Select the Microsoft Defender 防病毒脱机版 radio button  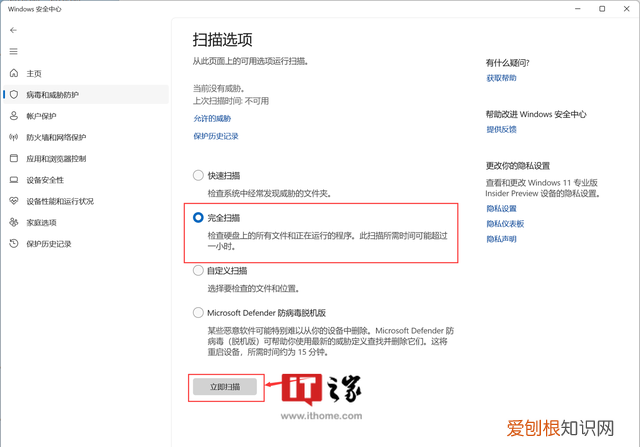[x=198, y=313]
